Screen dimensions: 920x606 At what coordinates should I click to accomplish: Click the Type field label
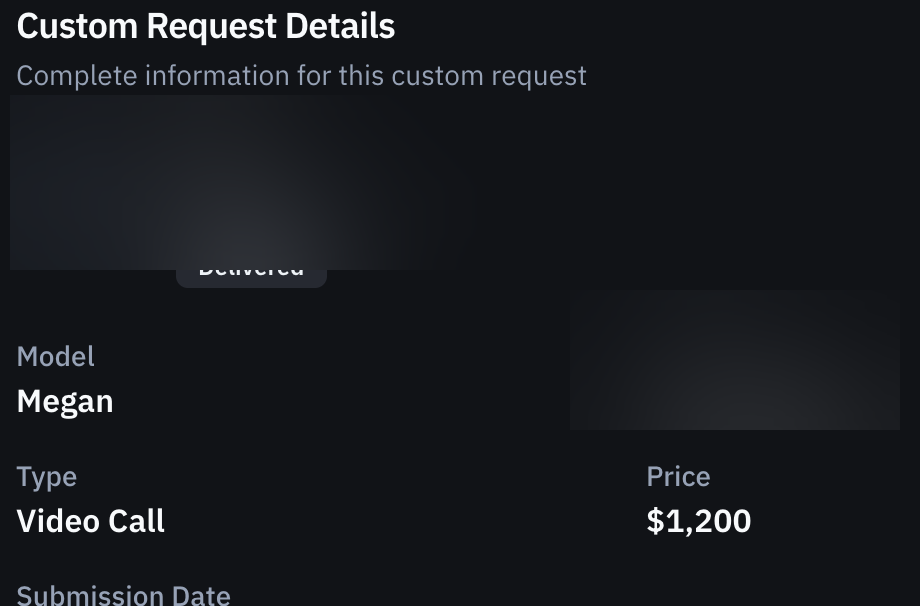pyautogui.click(x=46, y=476)
